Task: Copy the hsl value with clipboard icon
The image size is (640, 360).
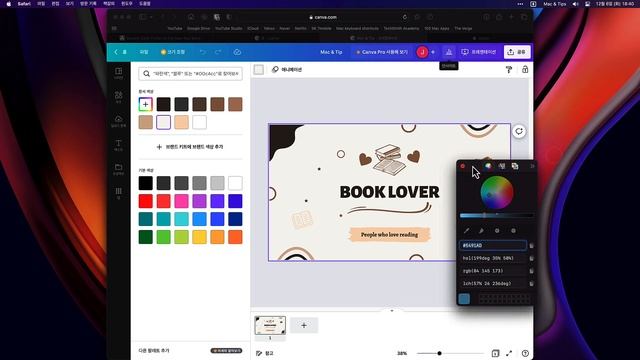Action: [531, 258]
